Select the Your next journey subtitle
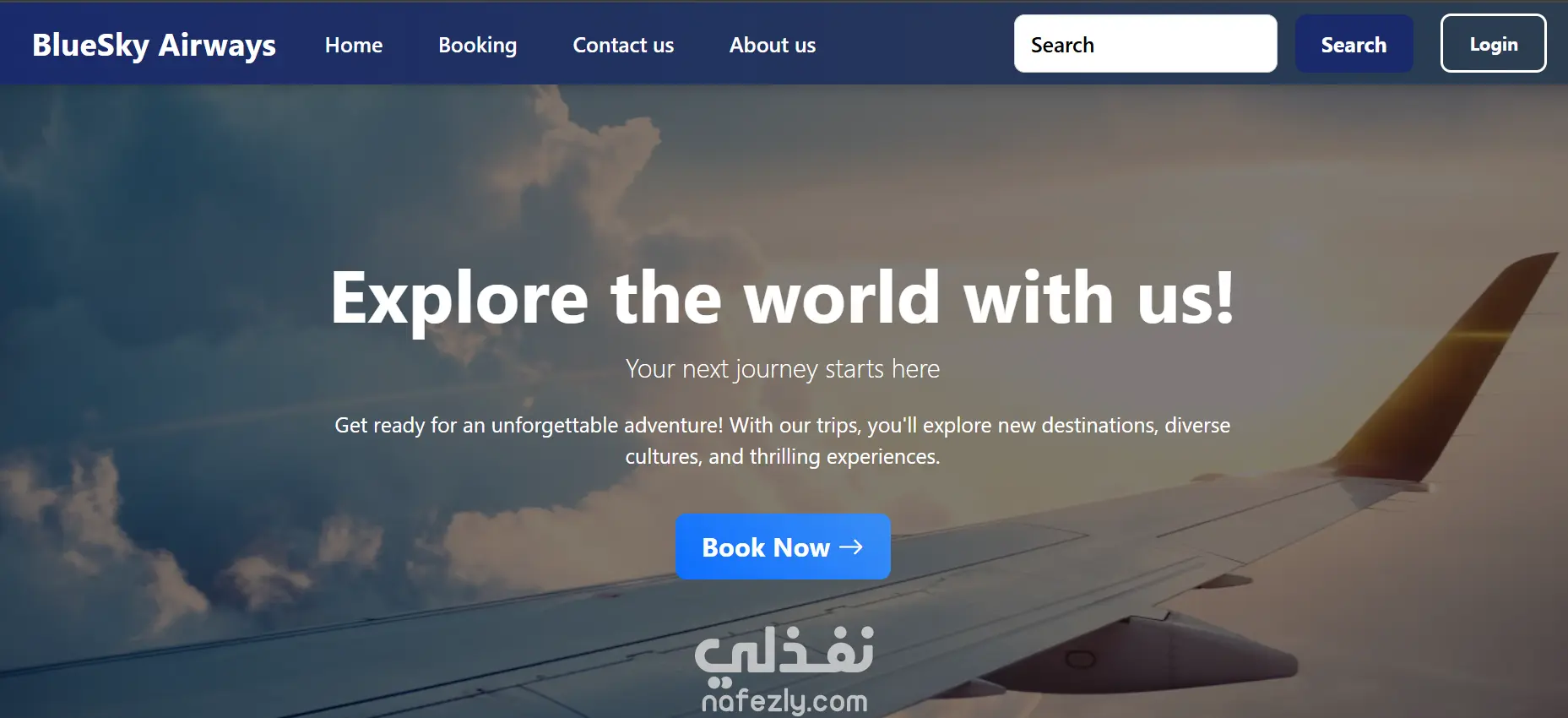 pos(783,369)
